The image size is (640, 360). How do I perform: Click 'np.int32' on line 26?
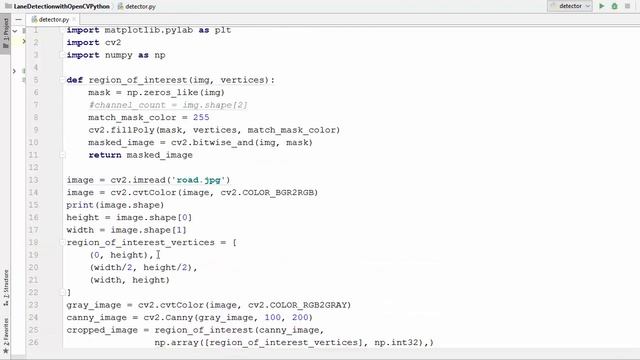click(x=396, y=342)
